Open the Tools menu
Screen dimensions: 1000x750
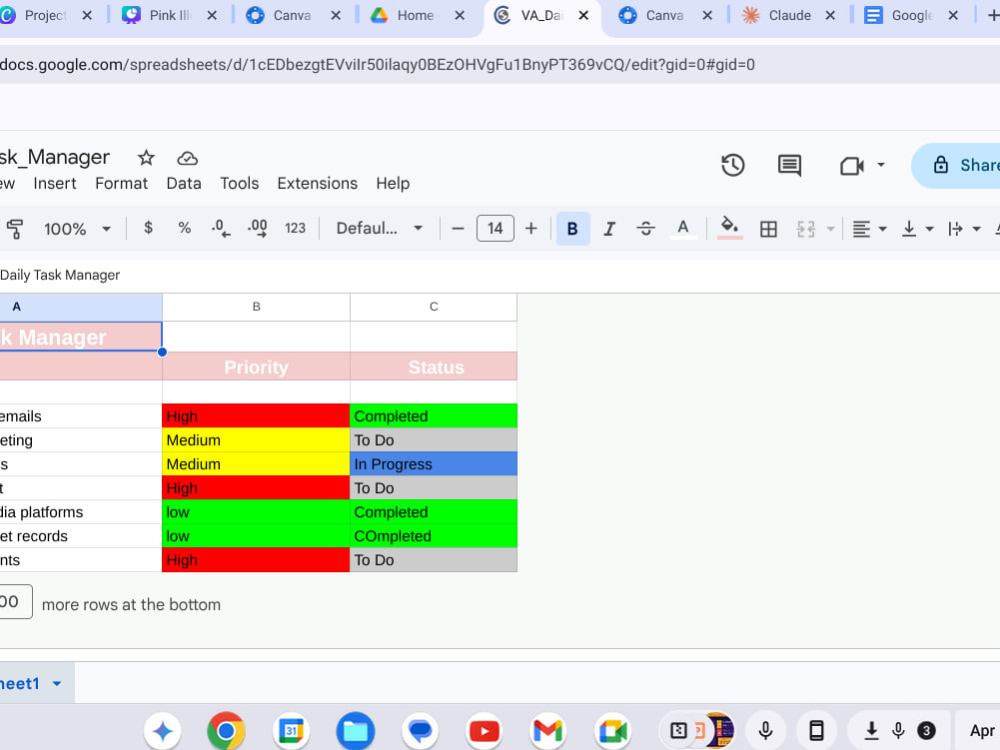239,184
